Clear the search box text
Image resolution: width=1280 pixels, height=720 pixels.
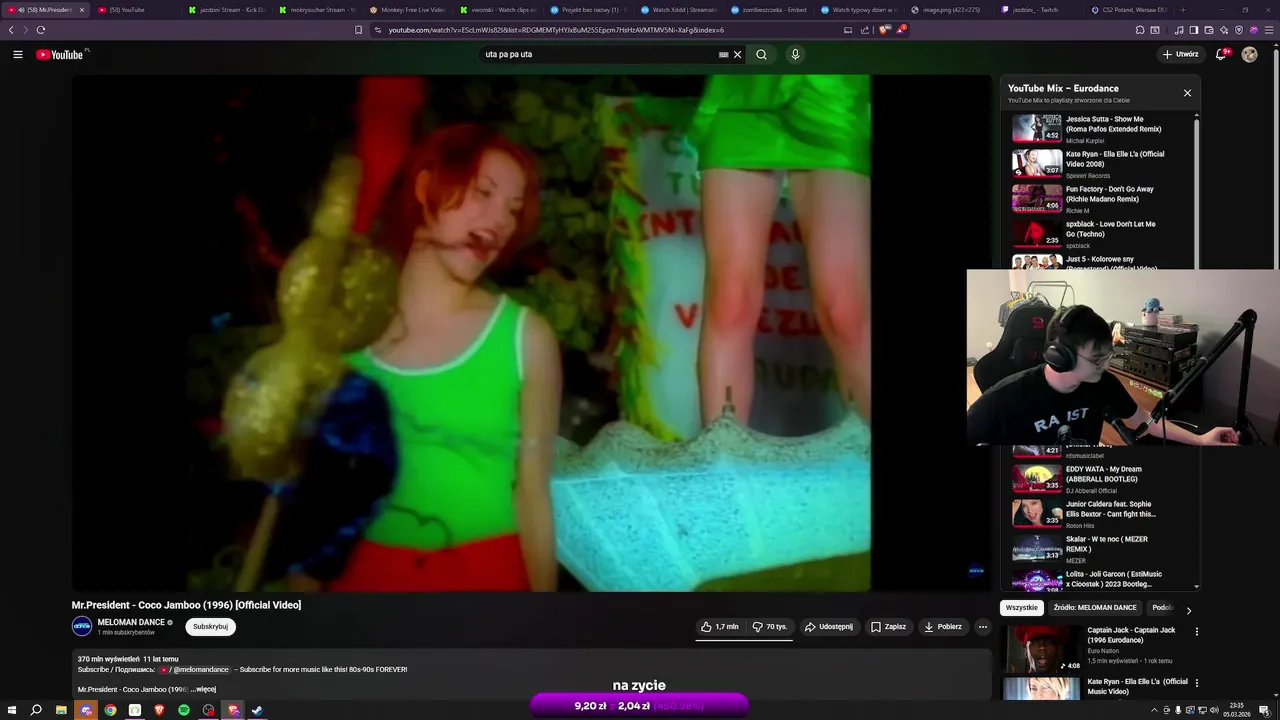[x=738, y=54]
